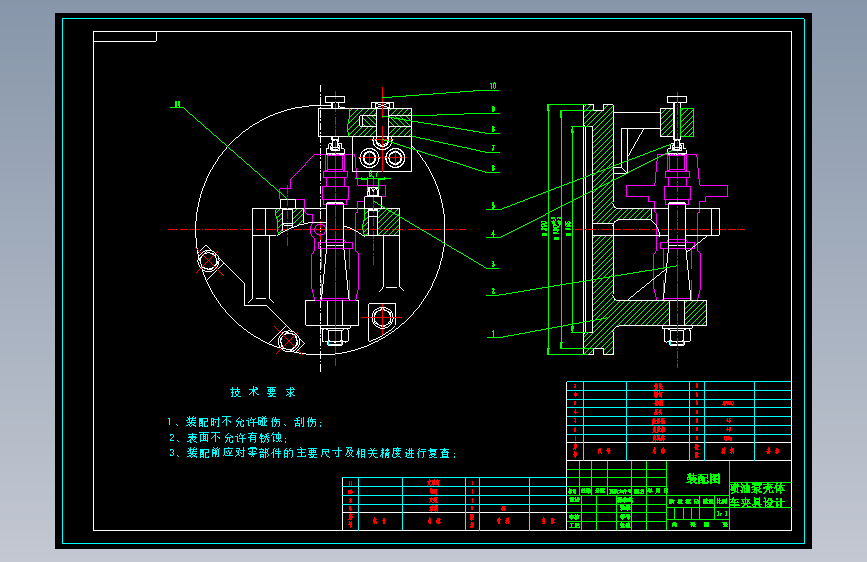Select part callout number 10 label
The width and height of the screenshot is (867, 562).
pos(493,86)
